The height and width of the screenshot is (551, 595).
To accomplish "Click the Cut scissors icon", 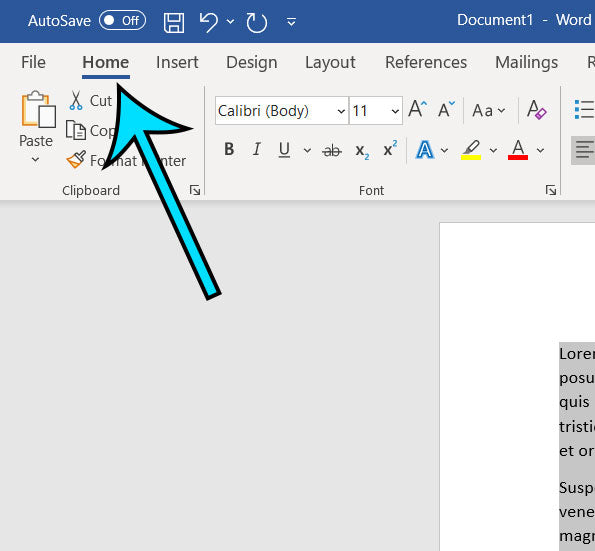I will pyautogui.click(x=76, y=101).
